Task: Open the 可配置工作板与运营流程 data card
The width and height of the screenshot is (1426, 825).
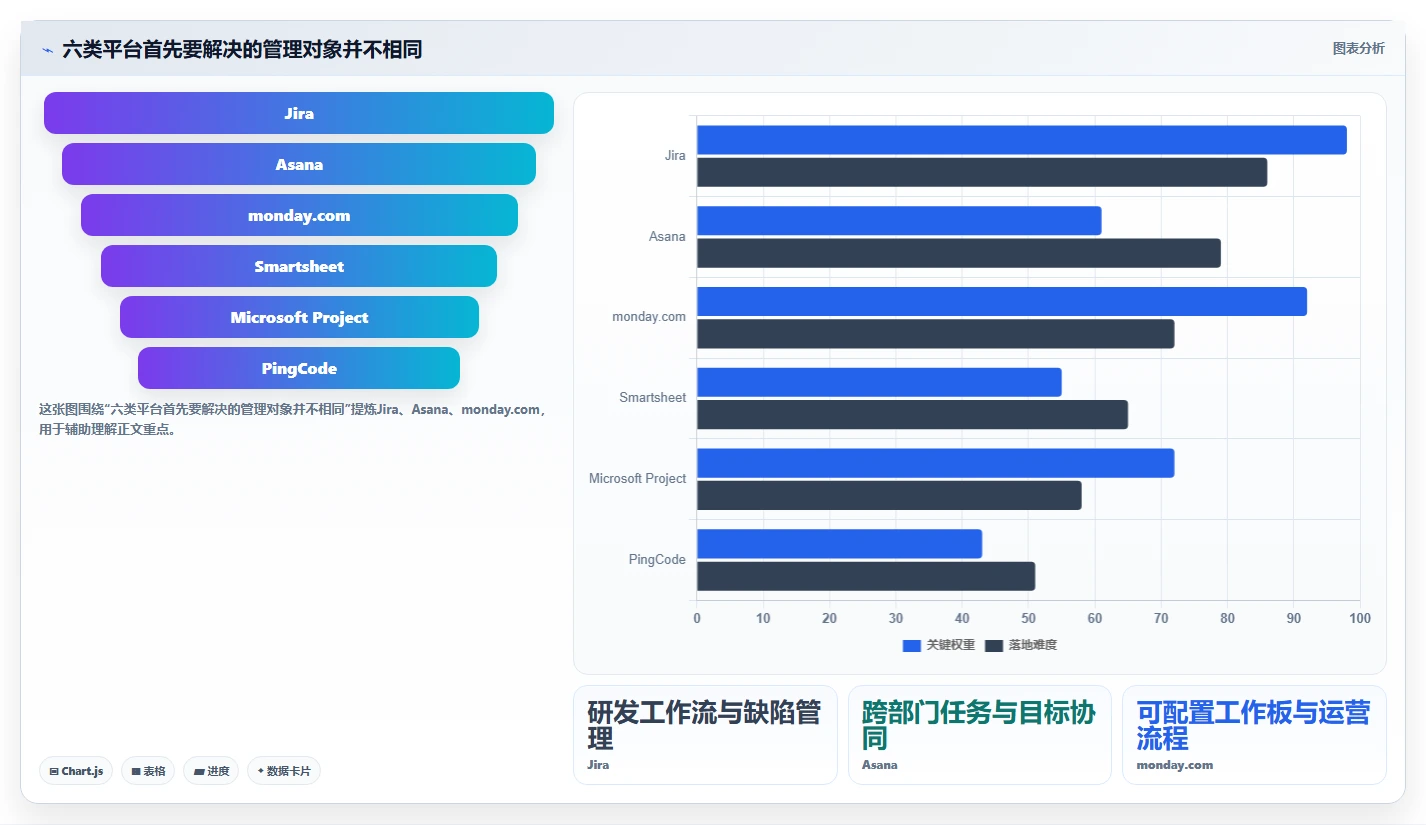Action: [x=1254, y=735]
